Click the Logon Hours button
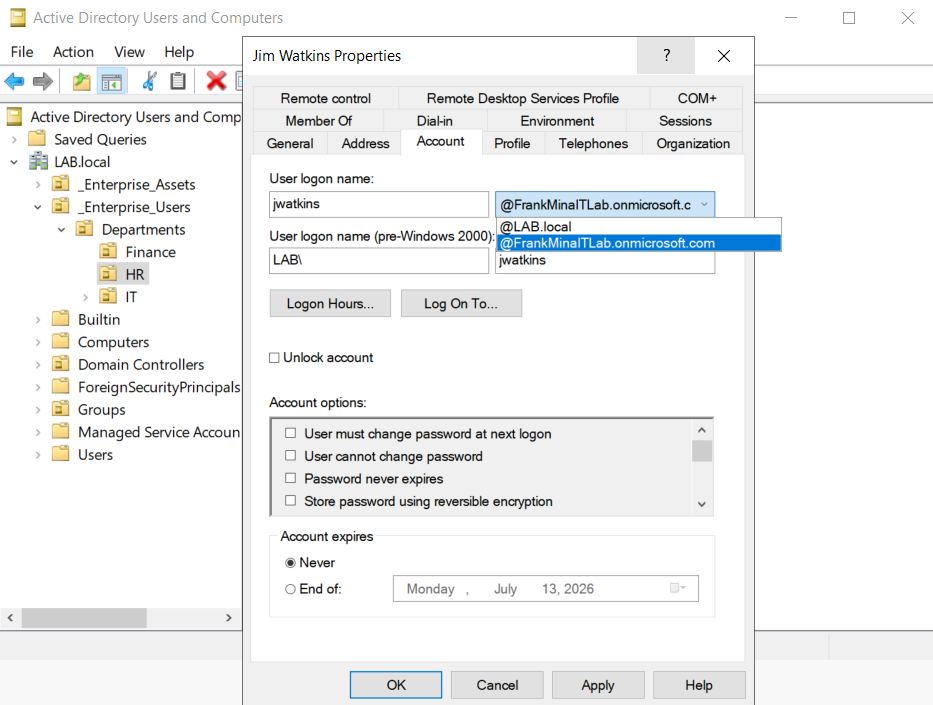 (330, 303)
